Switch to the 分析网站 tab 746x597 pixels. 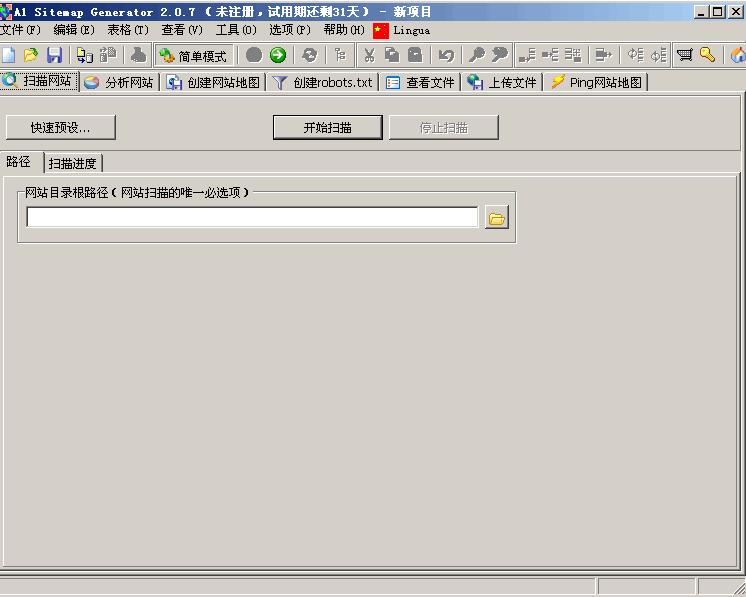point(120,82)
